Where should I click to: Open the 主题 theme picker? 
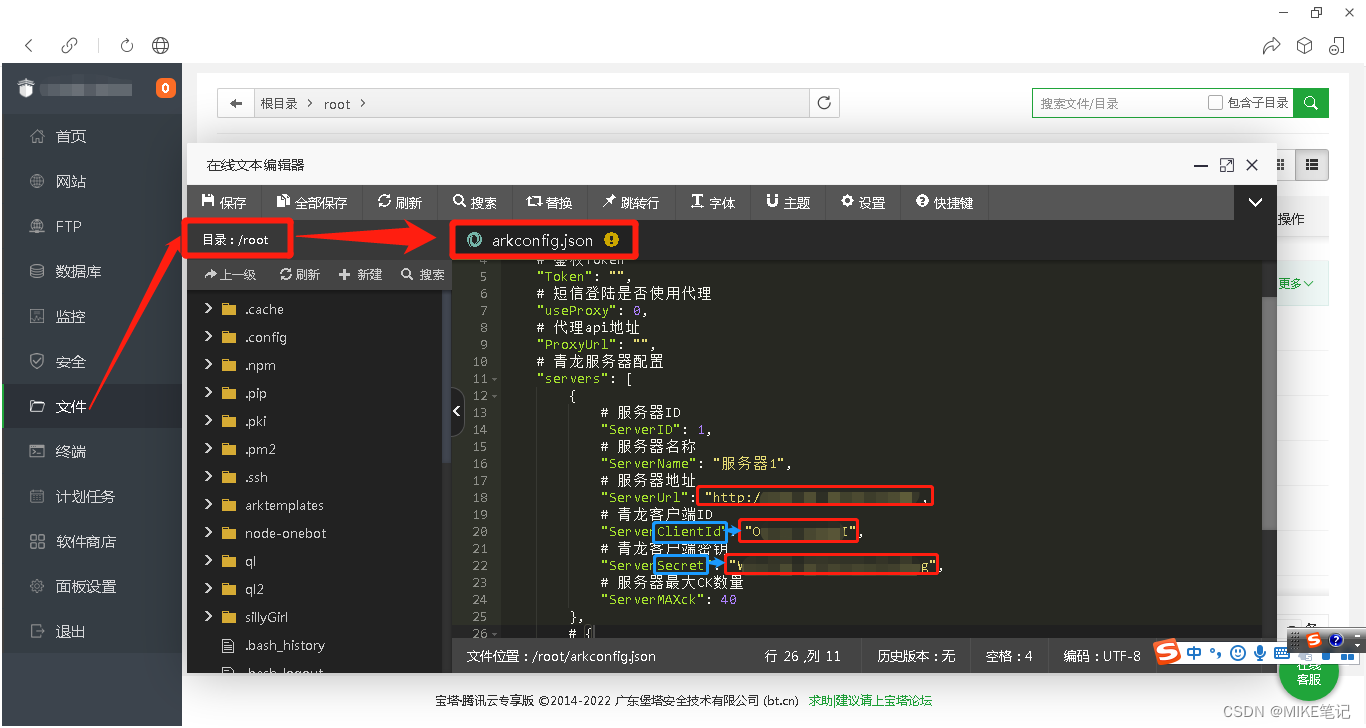coord(788,201)
